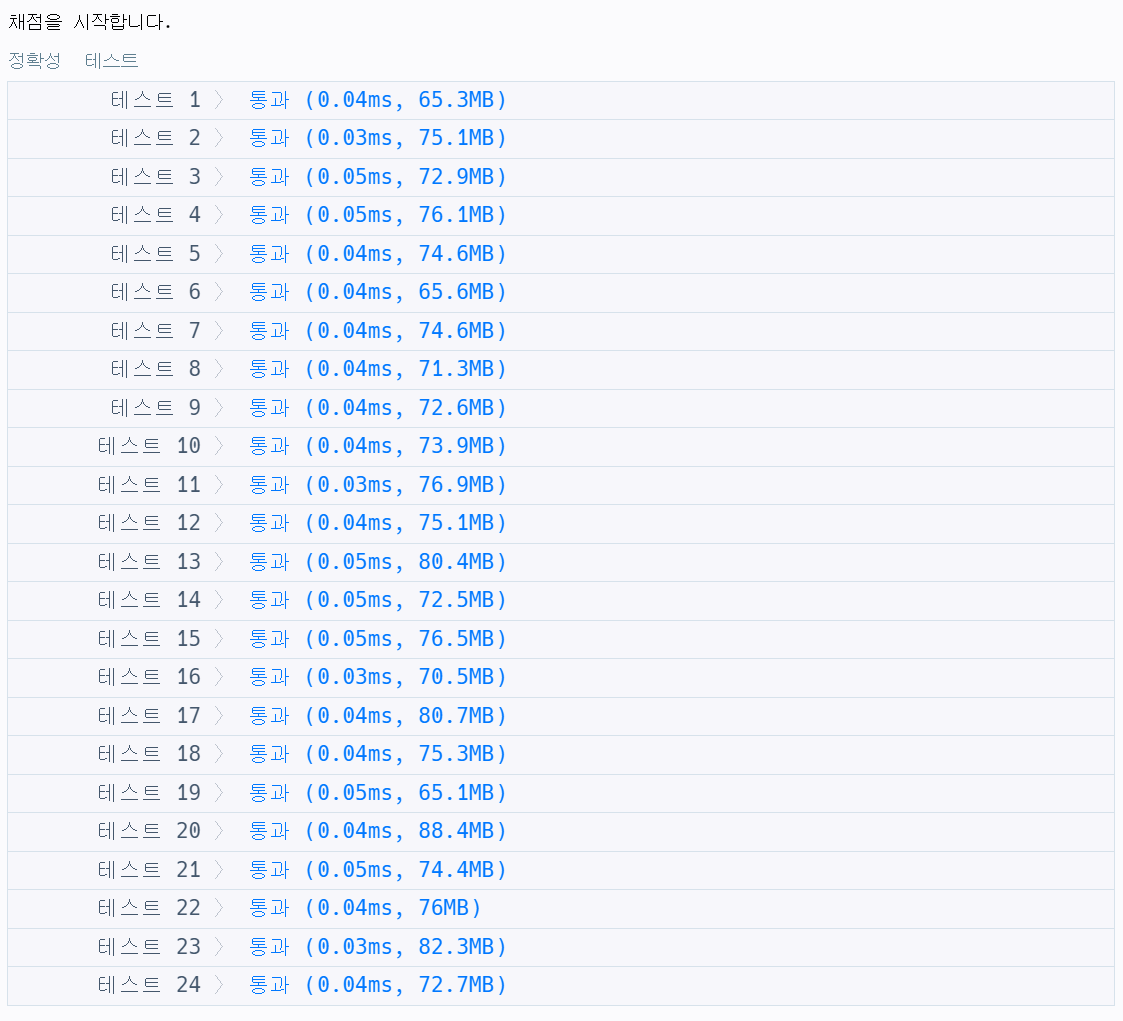
Task: Click the result text of 테스트 5
Action: (x=377, y=253)
